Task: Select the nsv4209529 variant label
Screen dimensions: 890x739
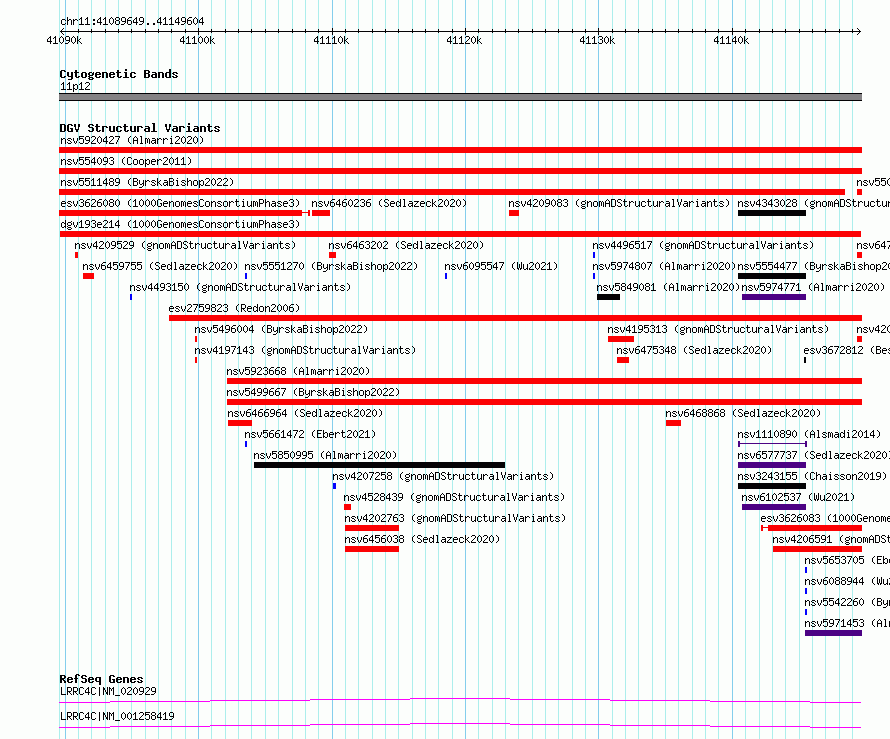Action: 185,245
